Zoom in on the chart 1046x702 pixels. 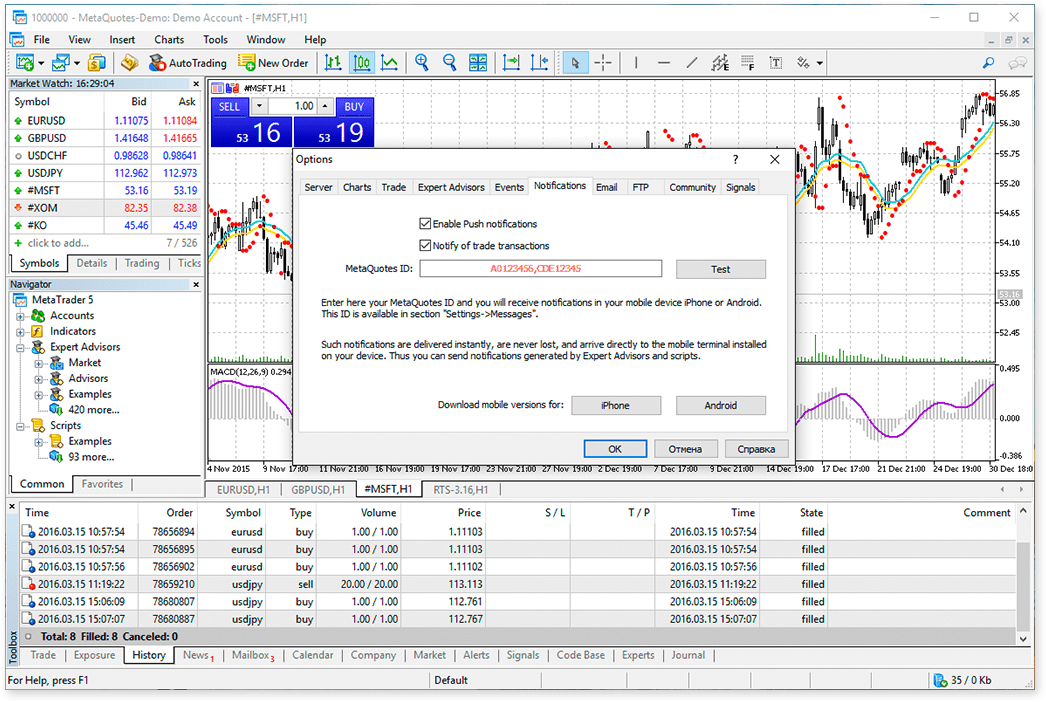[422, 63]
